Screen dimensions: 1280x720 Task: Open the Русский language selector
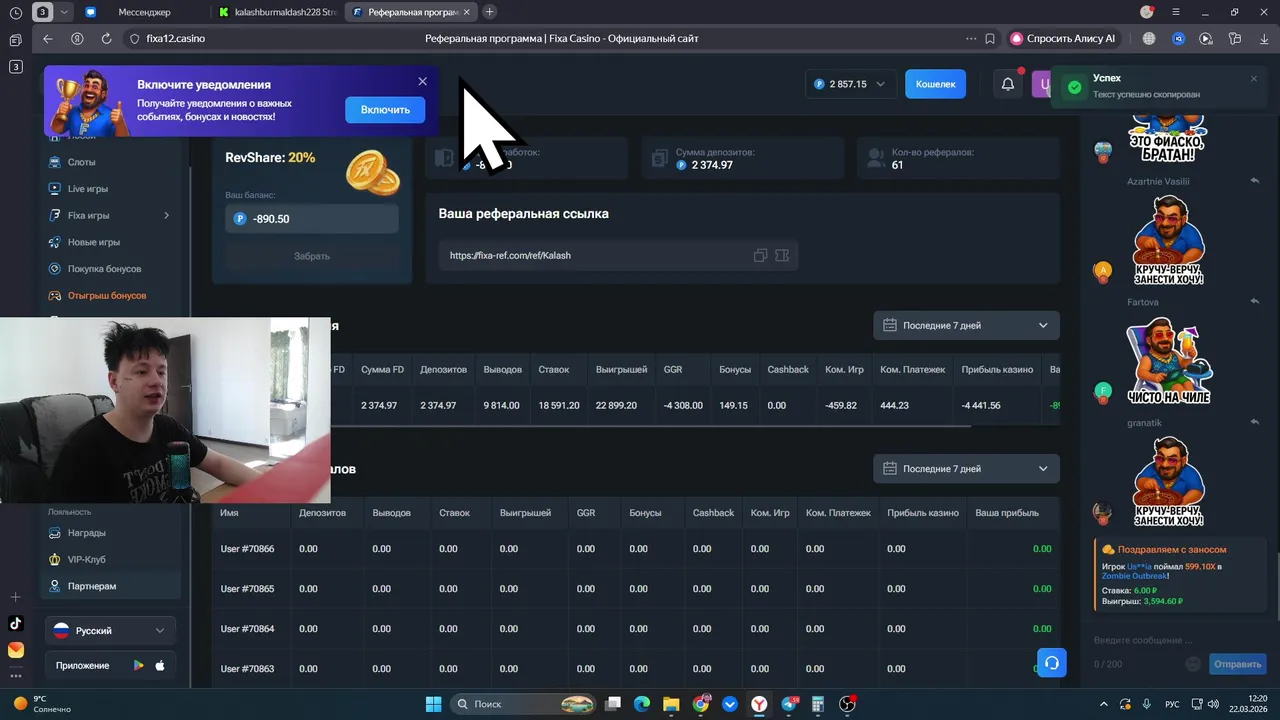coord(110,631)
